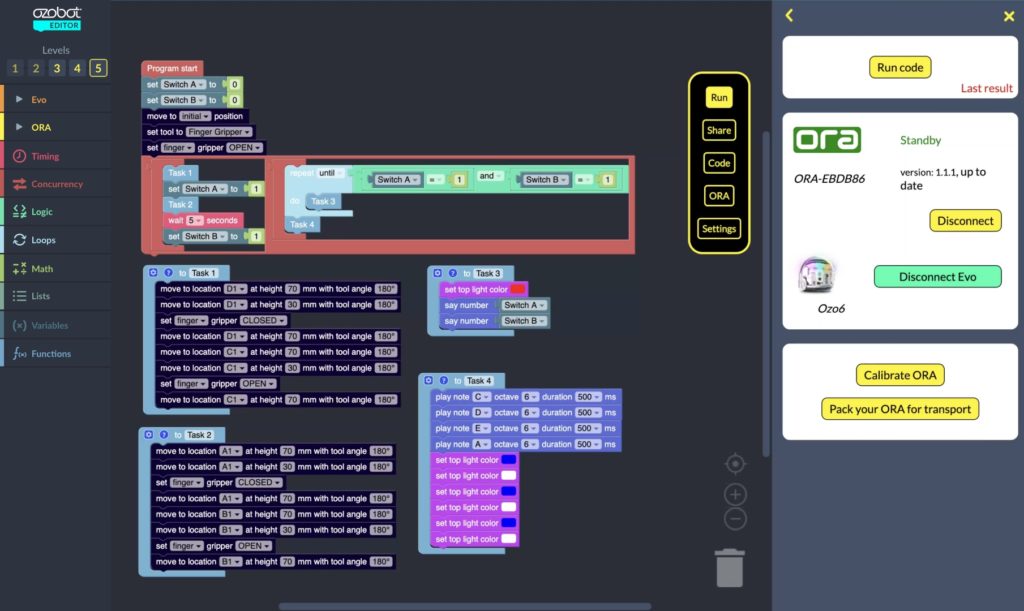Click the Ozobot Editor logo
This screenshot has height=611, width=1024.
57,18
